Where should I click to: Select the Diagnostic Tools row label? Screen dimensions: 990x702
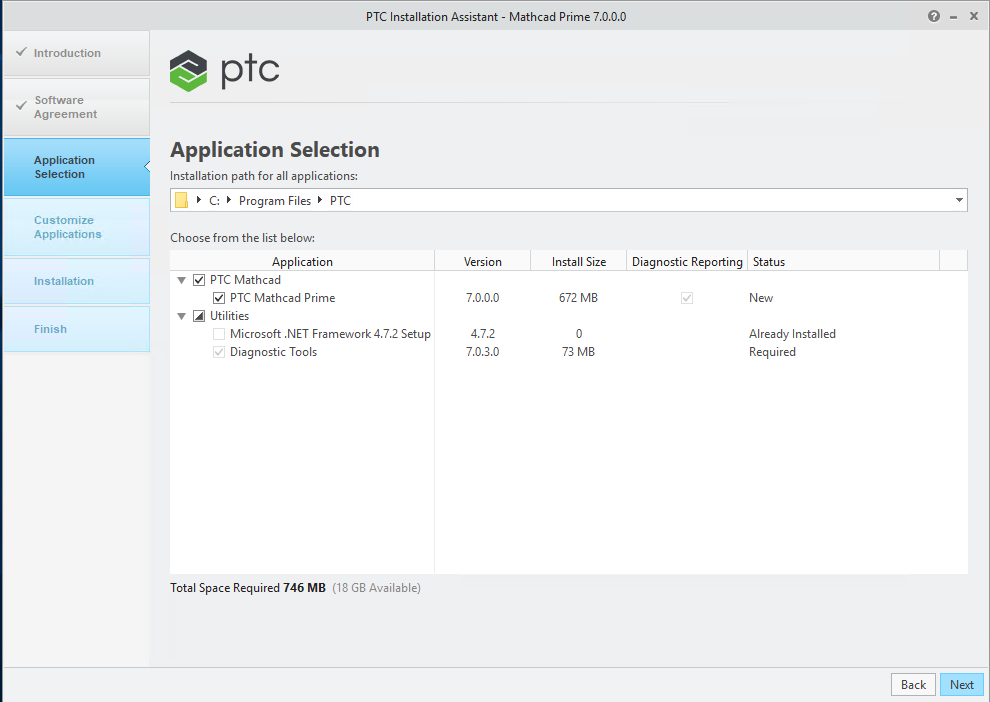[x=273, y=352]
